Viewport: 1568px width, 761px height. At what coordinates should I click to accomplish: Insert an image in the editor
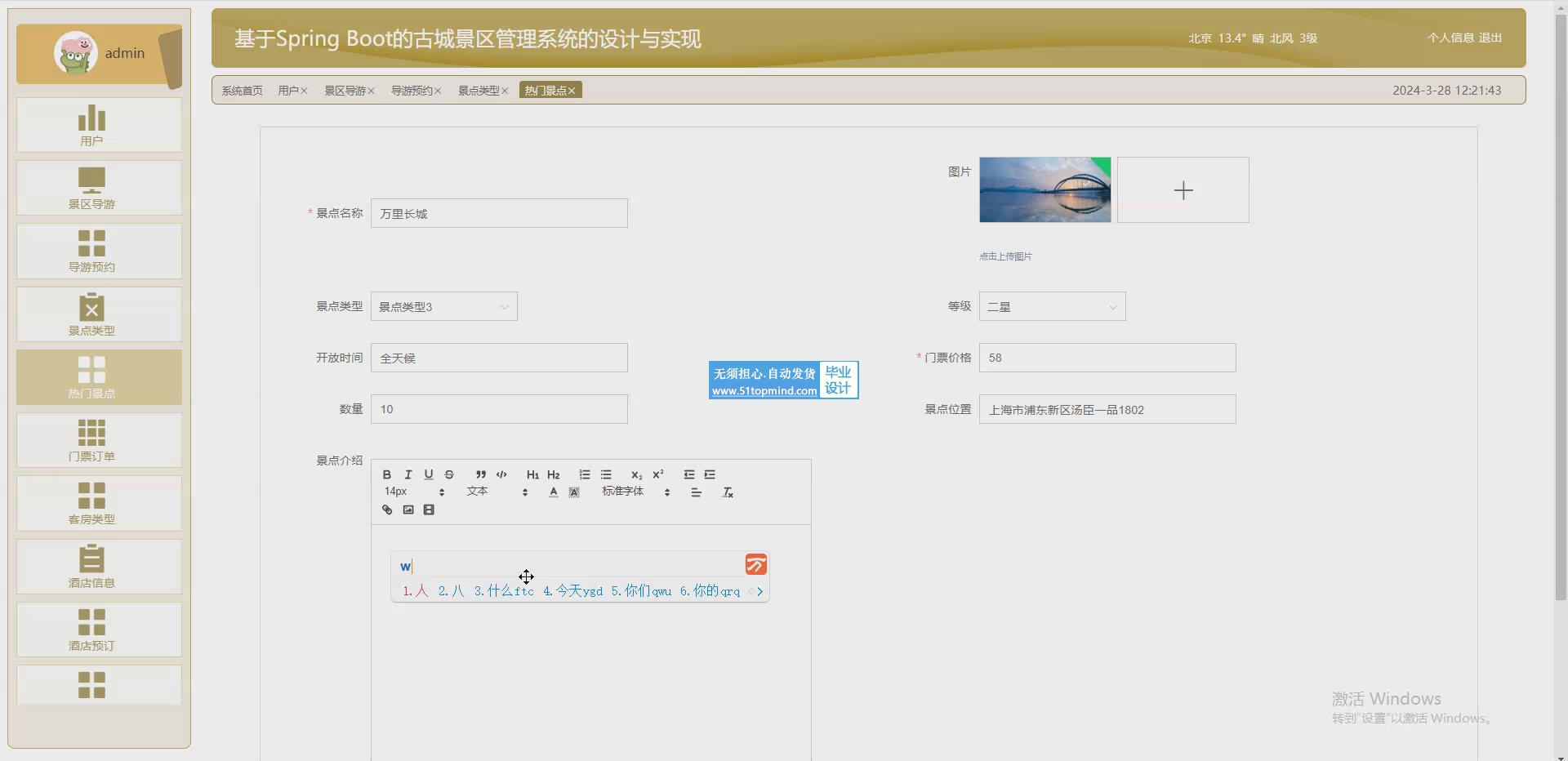point(408,510)
